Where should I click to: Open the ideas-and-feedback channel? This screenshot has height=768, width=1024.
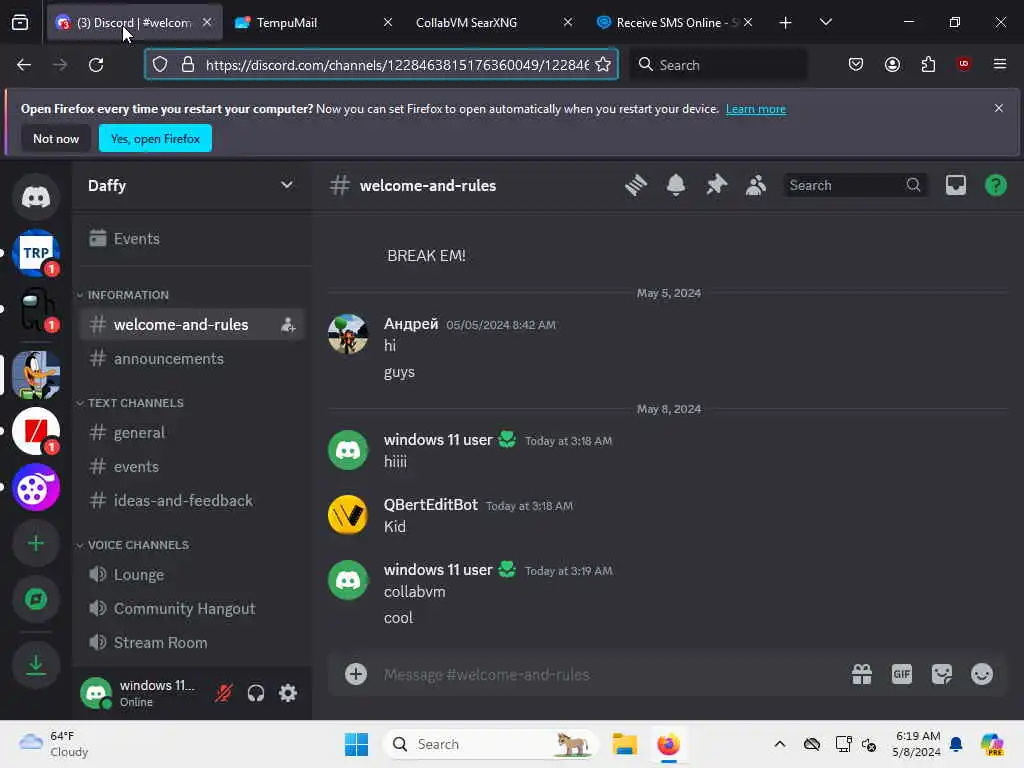coord(192,500)
